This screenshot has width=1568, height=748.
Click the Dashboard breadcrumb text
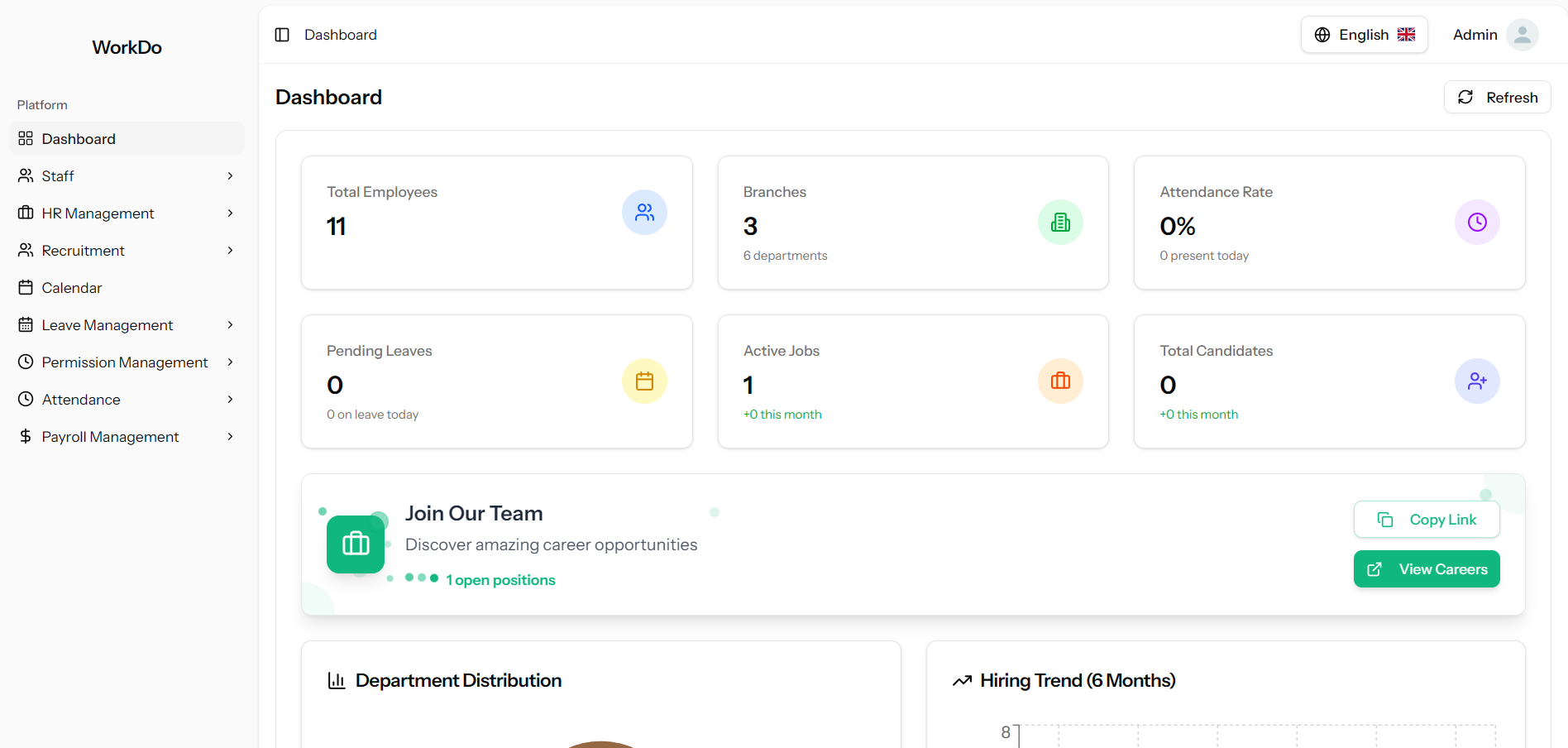click(341, 35)
